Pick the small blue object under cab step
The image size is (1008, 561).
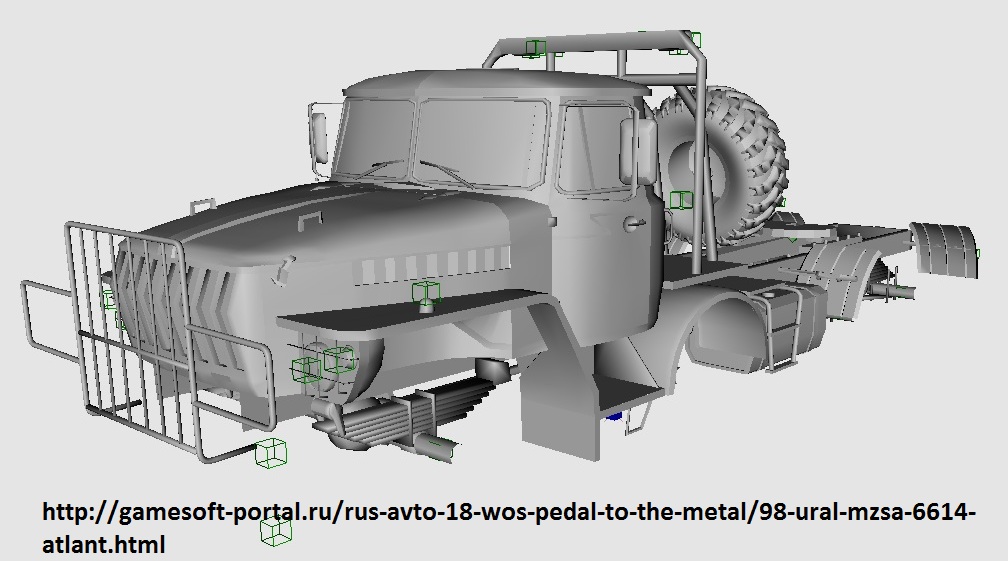coord(615,416)
